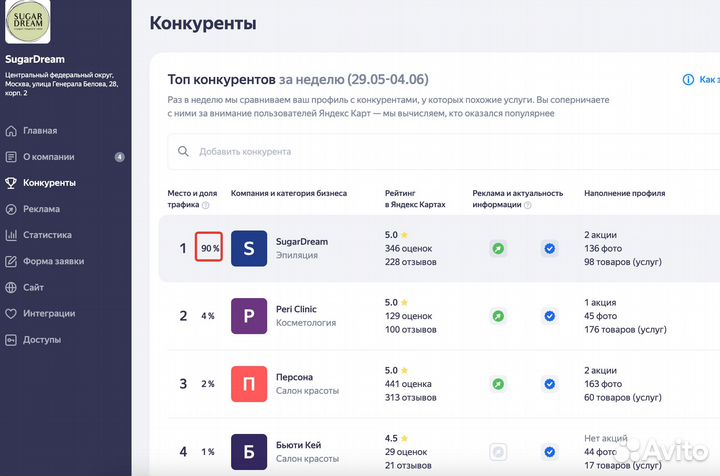The width and height of the screenshot is (720, 476).
Task: Open the SugarDream logo in sidebar
Action: pyautogui.click(x=28, y=21)
